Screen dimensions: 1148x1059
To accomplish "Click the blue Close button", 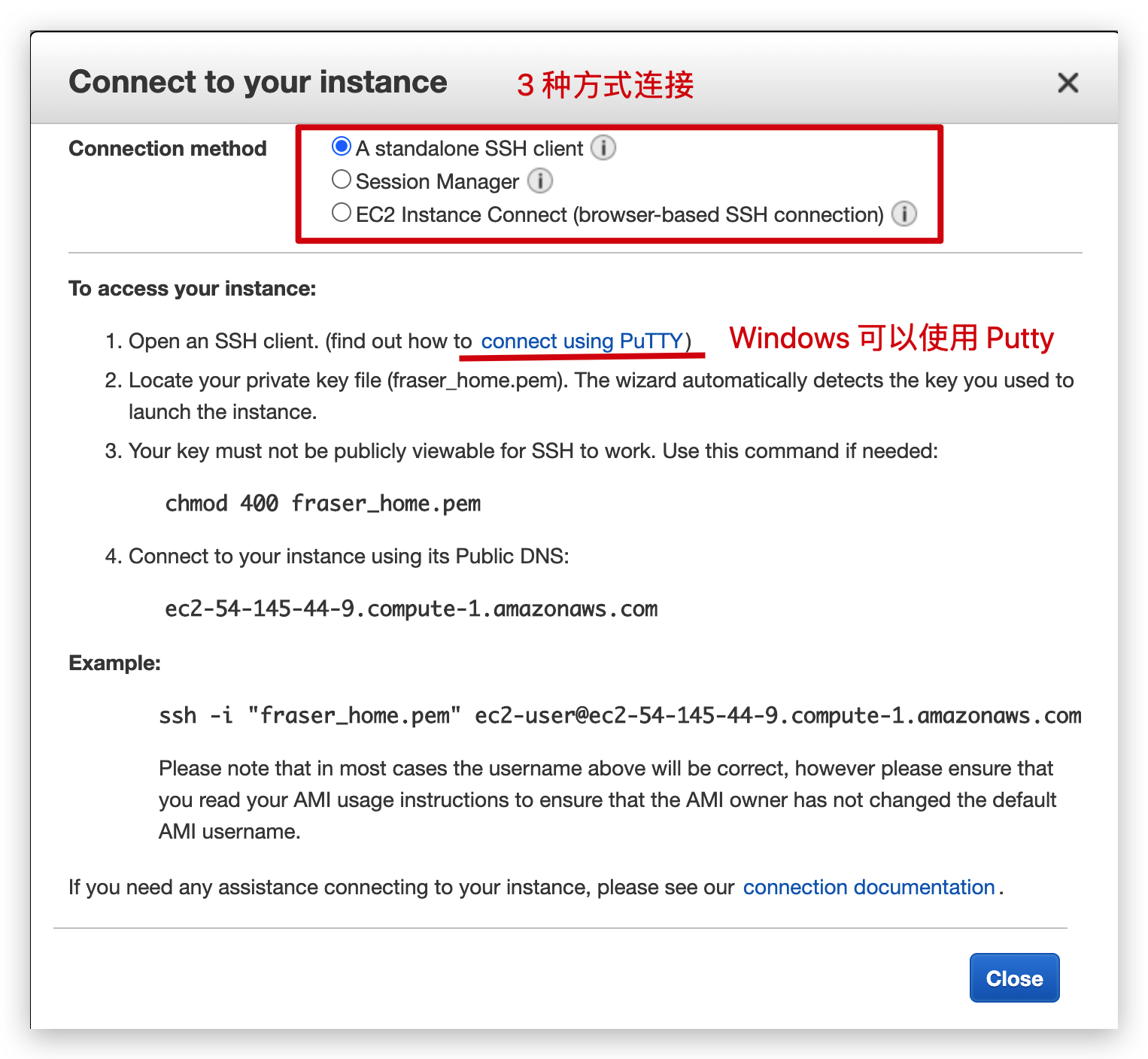I will pyautogui.click(x=1015, y=978).
